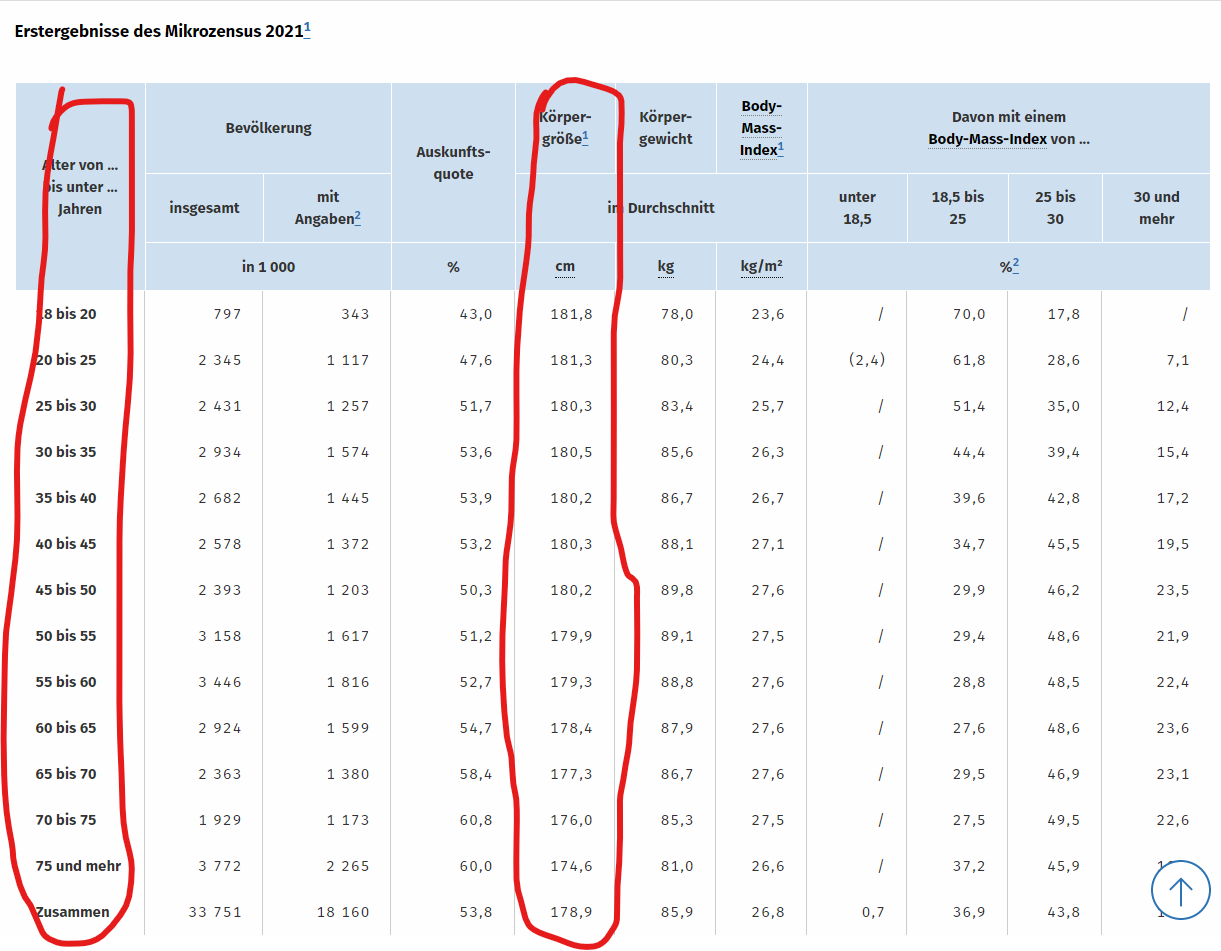1221x951 pixels.
Task: Click the scroll-to-top arrow button
Action: [x=1181, y=889]
